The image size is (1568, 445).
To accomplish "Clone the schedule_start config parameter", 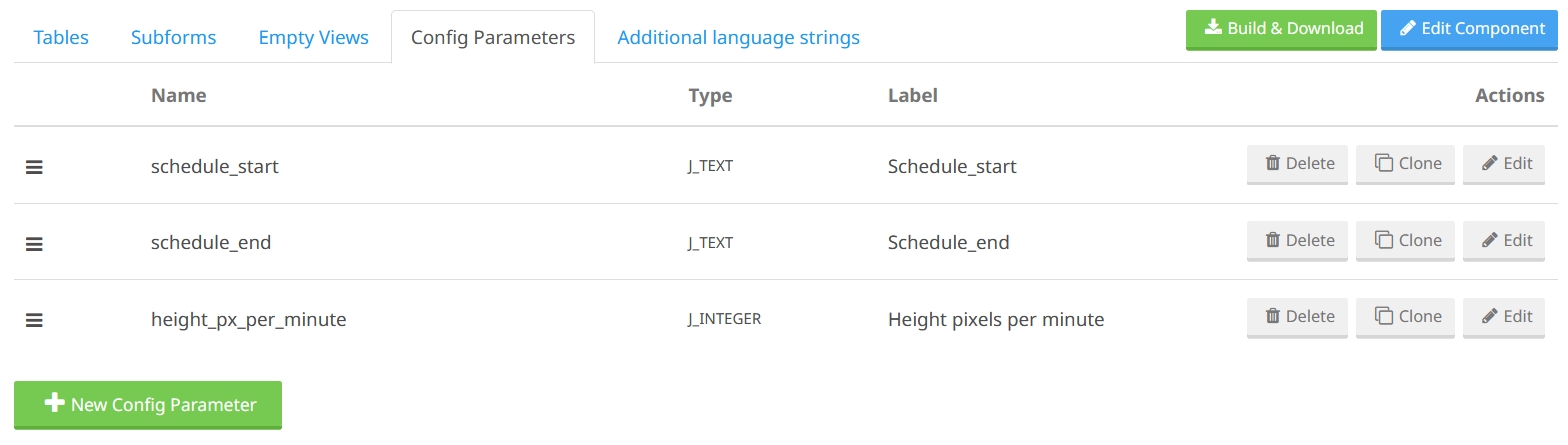I will point(1407,164).
